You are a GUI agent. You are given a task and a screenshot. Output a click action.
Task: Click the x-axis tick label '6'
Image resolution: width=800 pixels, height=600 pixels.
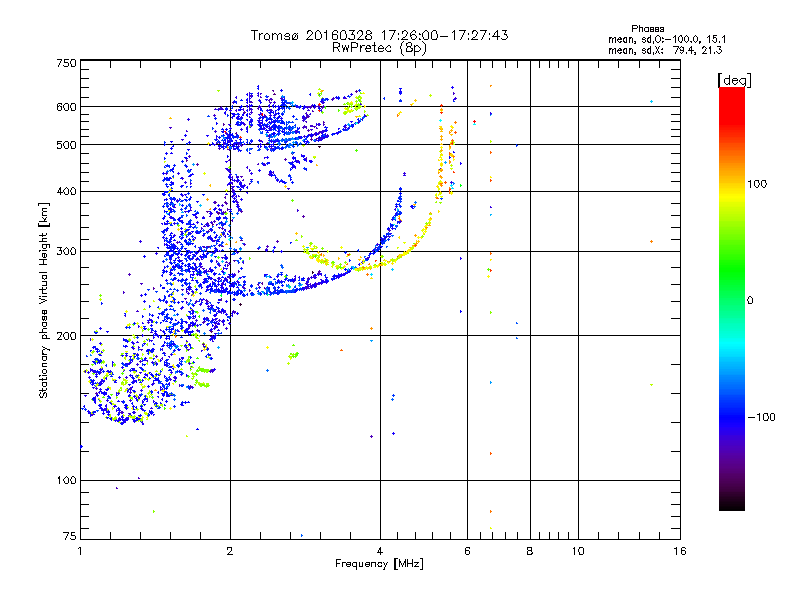[x=467, y=551]
